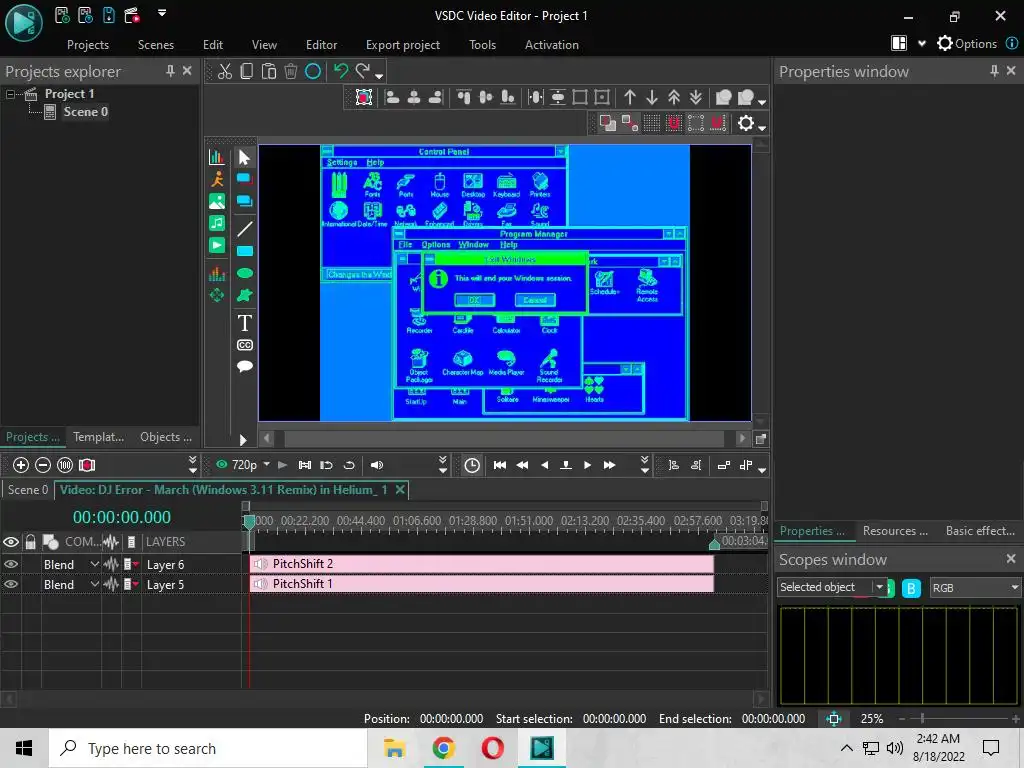Toggle the B blue channel in Scopes window
Viewport: 1024px width, 768px height.
(x=911, y=588)
